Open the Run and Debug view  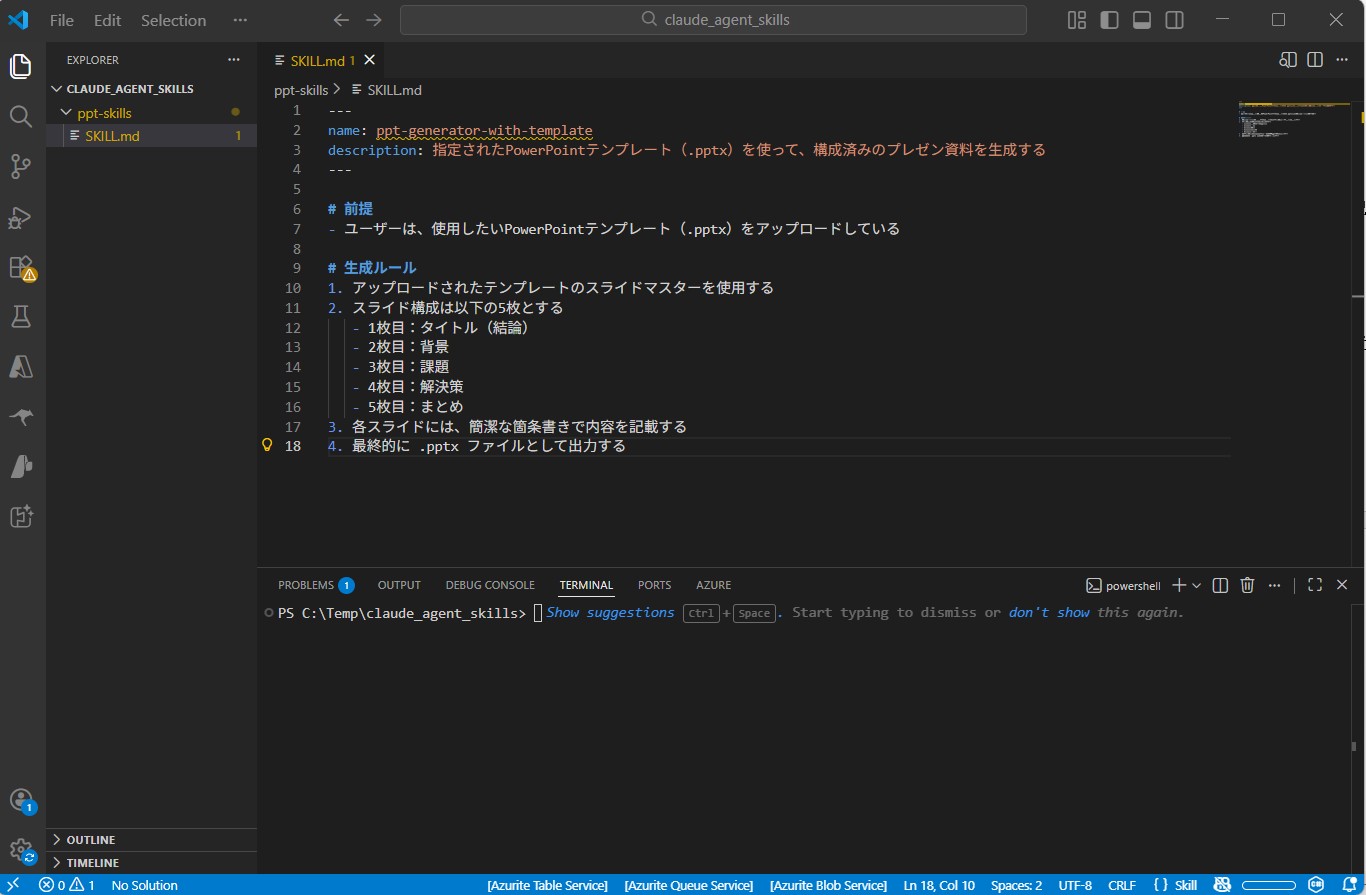tap(21, 217)
